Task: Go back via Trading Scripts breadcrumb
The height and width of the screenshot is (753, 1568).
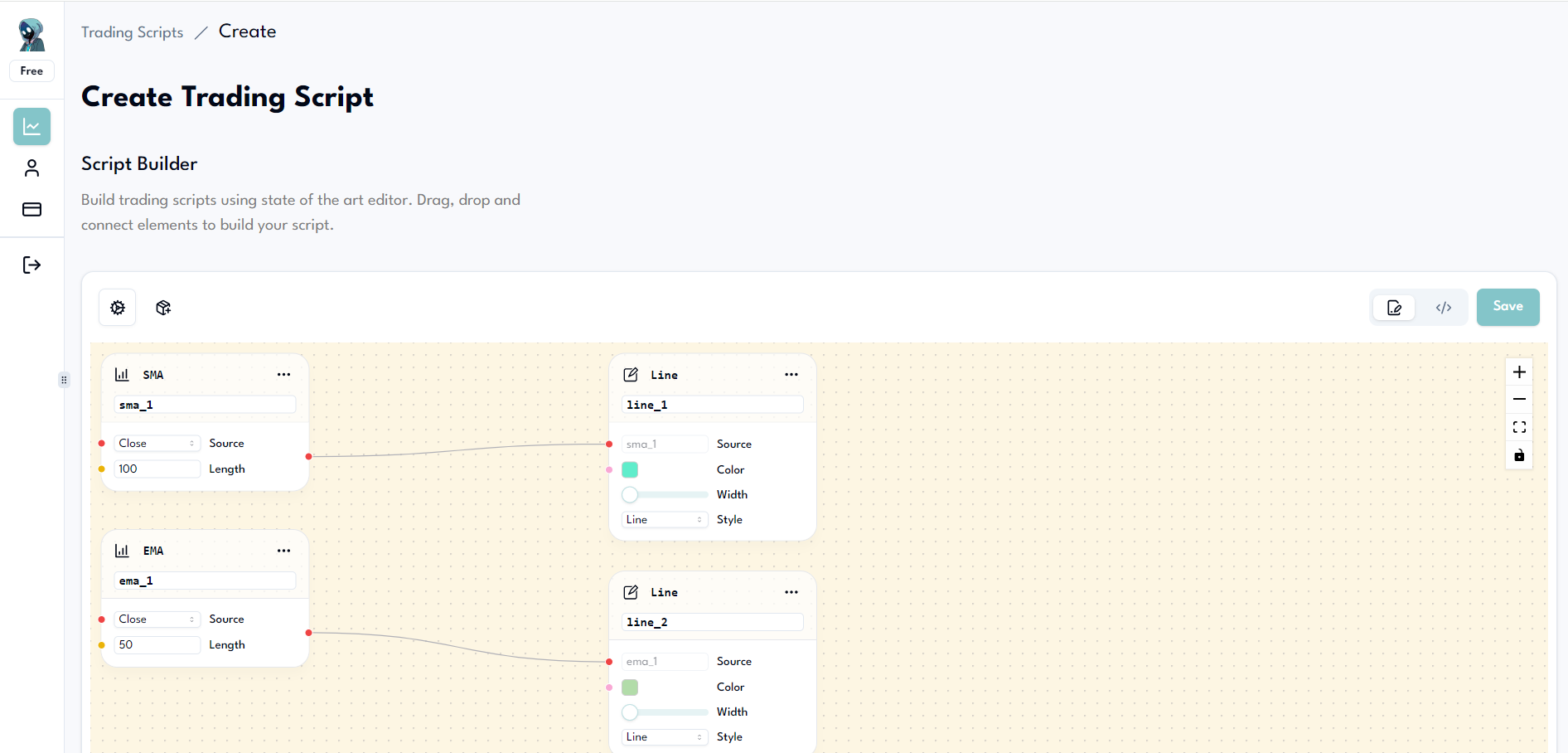Action: point(132,32)
